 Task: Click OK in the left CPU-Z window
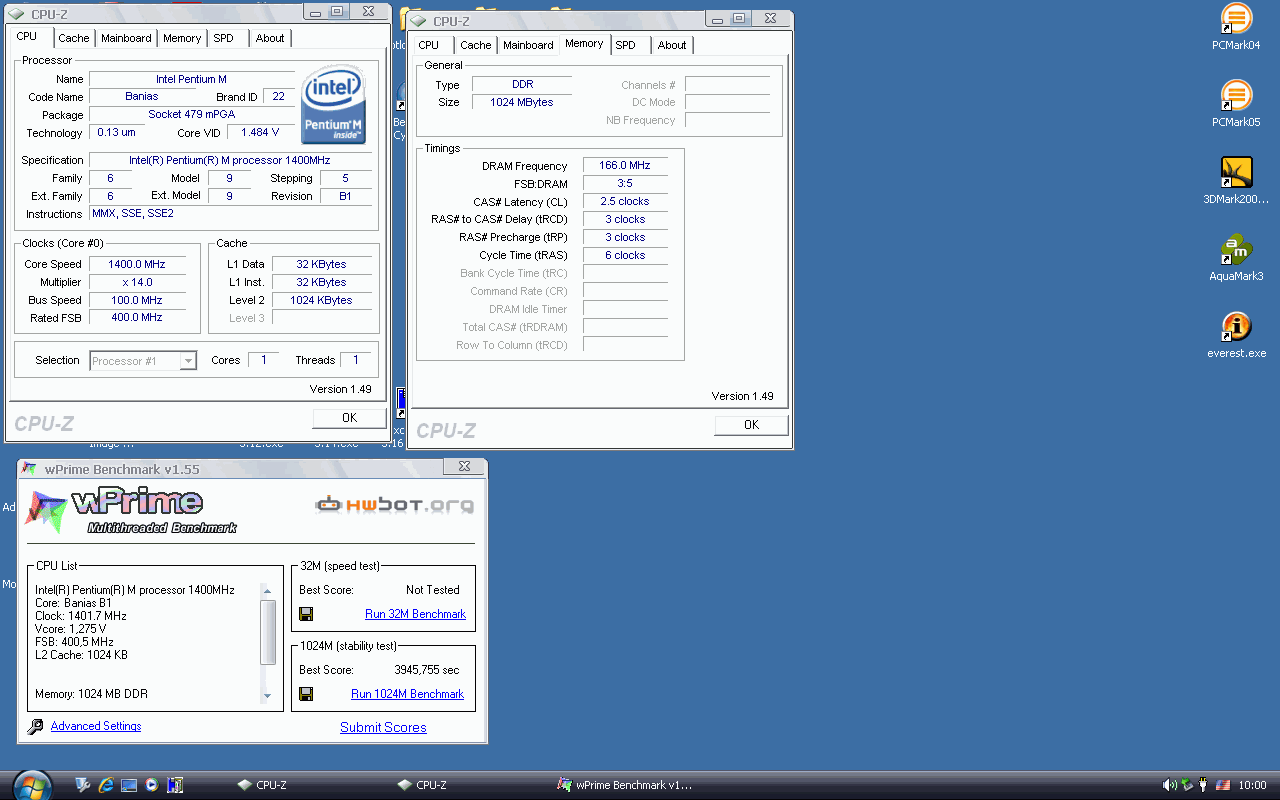point(349,418)
